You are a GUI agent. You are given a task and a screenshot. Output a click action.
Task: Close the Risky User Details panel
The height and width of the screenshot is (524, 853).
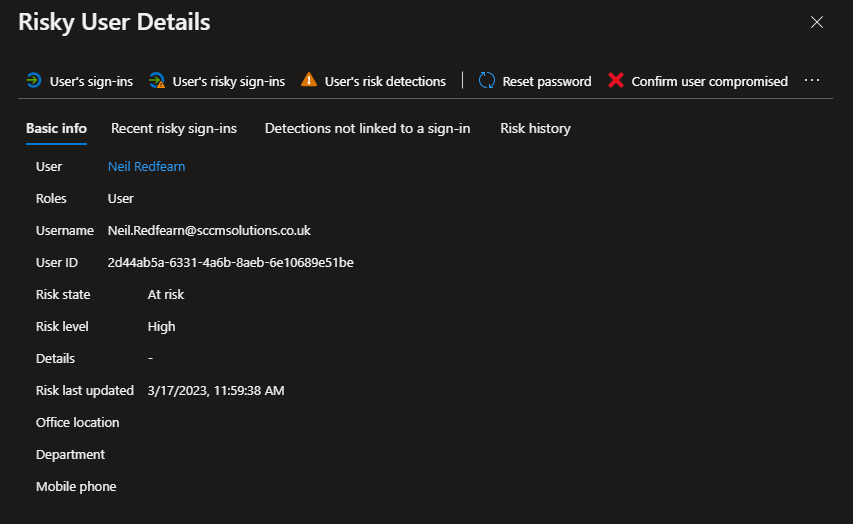tap(817, 22)
